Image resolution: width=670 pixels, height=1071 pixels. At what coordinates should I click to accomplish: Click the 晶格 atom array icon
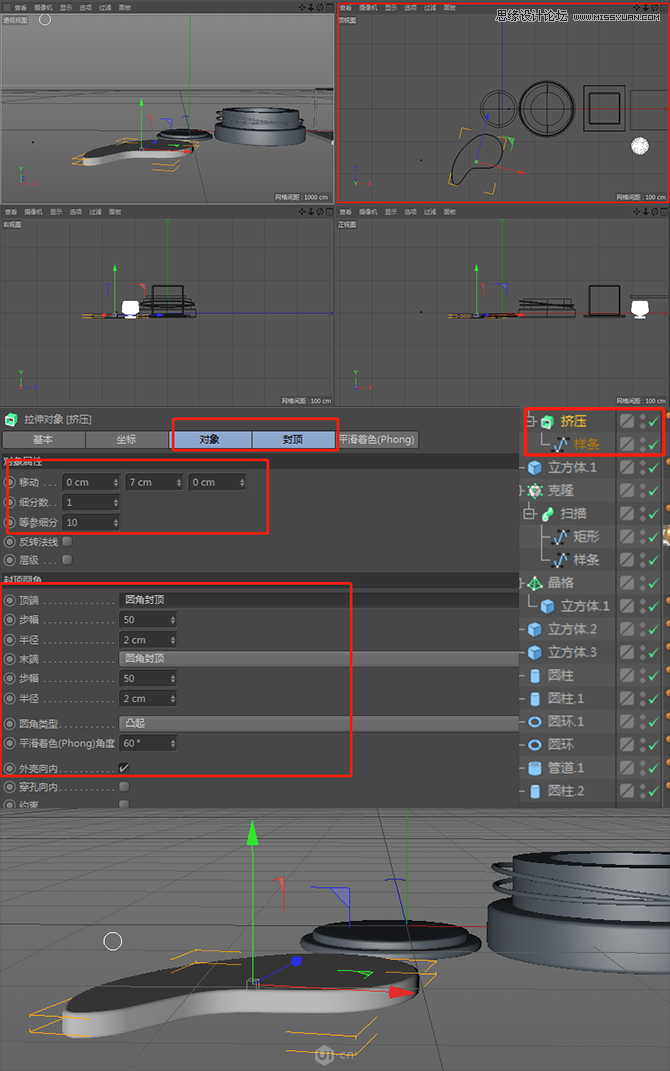coord(534,583)
